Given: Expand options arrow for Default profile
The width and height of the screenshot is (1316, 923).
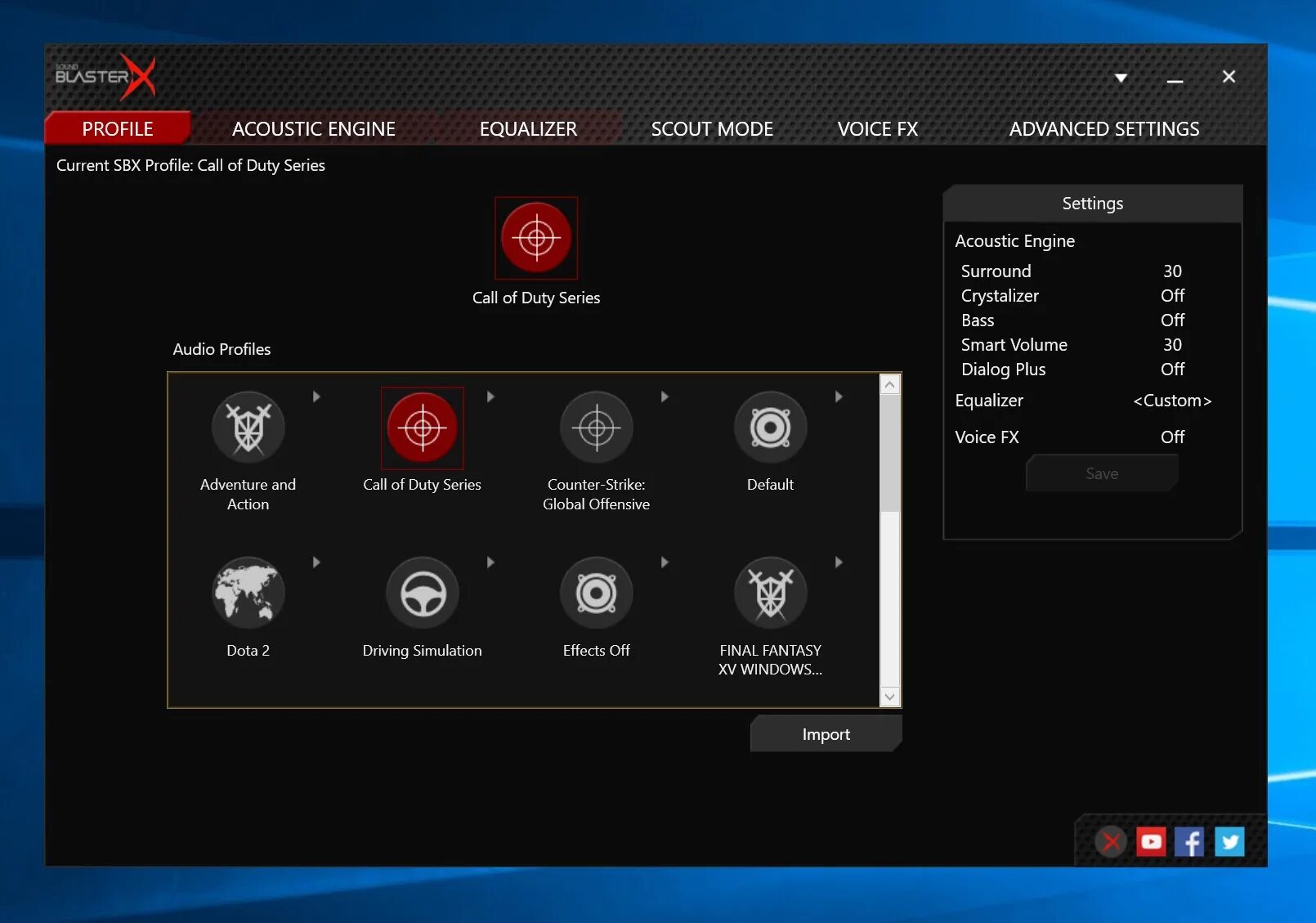Looking at the screenshot, I should (839, 397).
